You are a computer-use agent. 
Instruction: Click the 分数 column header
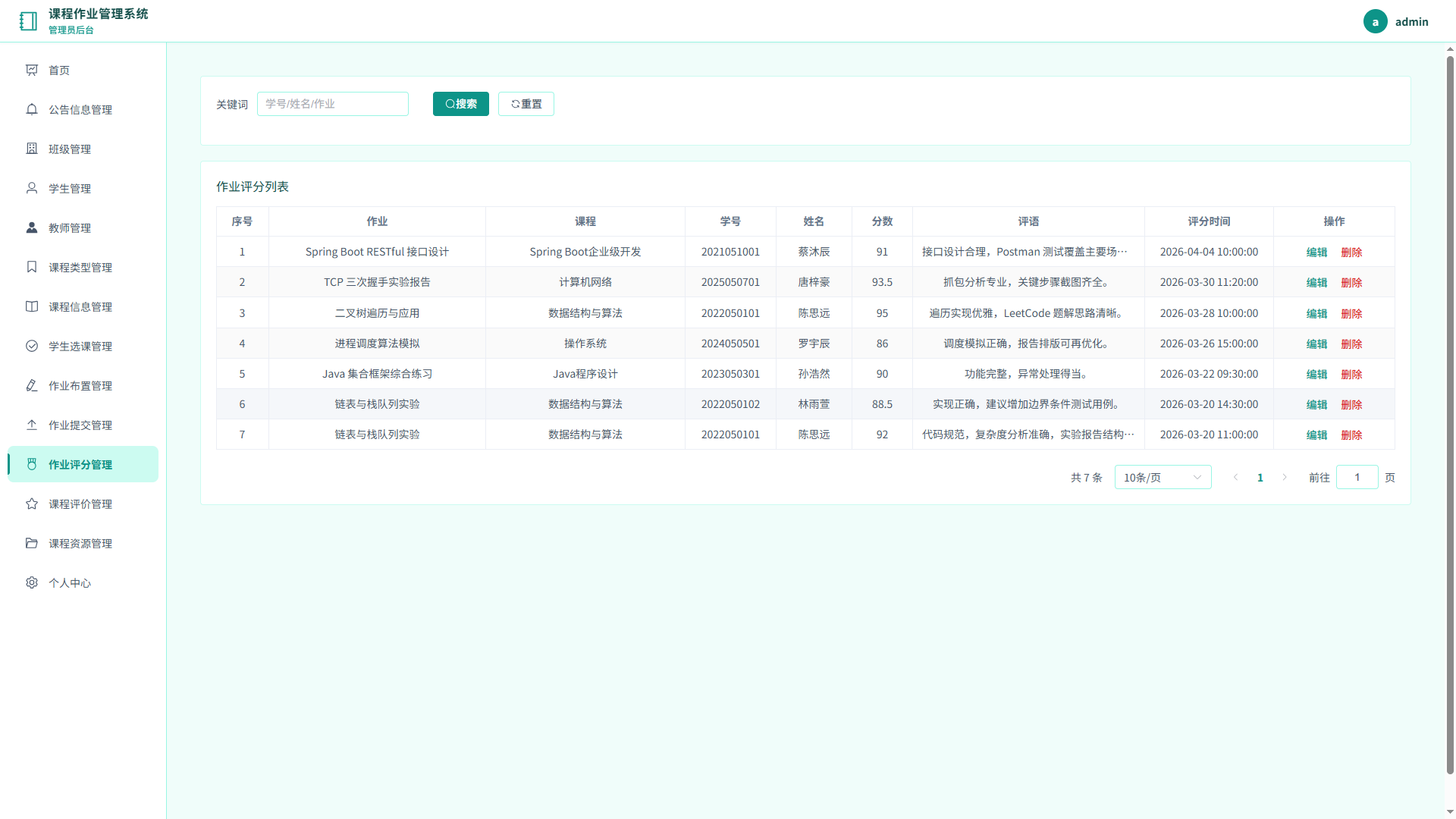(x=882, y=221)
